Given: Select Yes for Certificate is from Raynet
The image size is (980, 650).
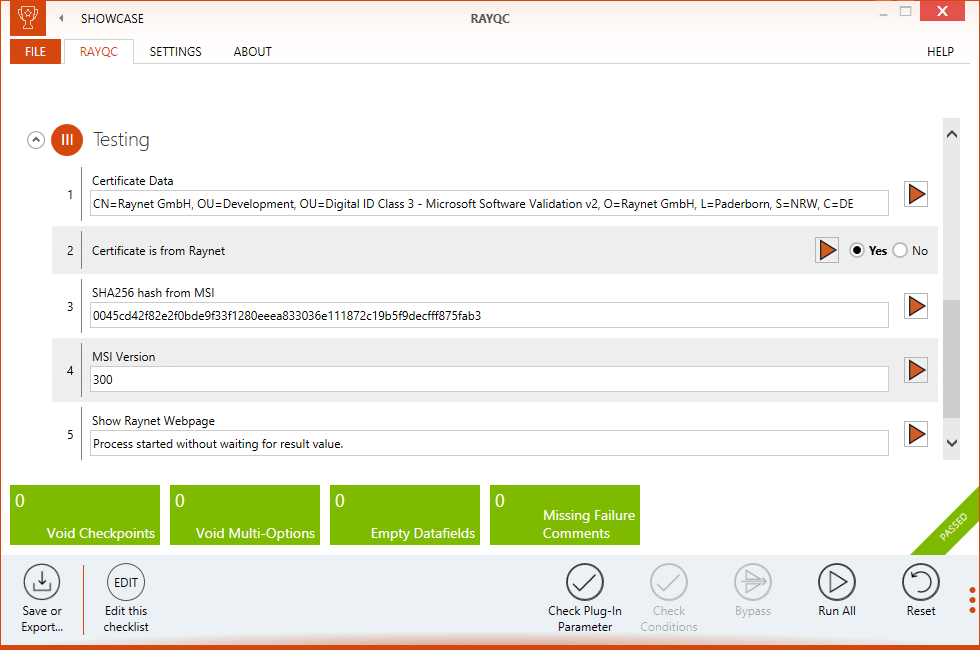Looking at the screenshot, I should (x=857, y=250).
